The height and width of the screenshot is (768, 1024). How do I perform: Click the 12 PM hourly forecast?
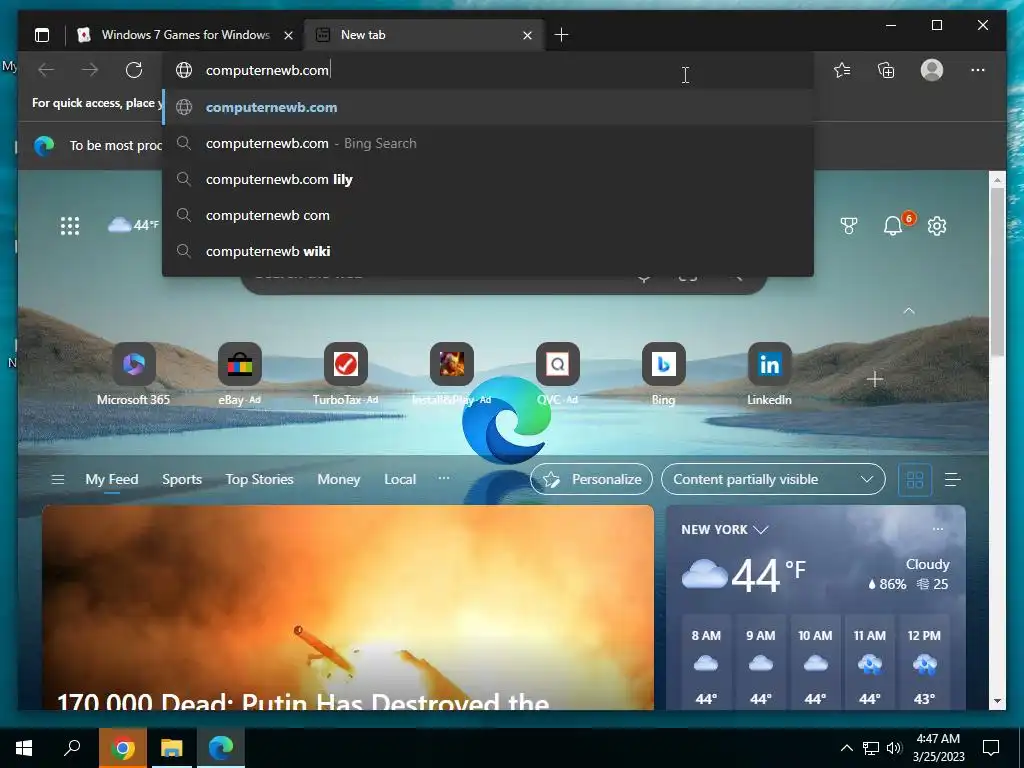click(x=924, y=661)
